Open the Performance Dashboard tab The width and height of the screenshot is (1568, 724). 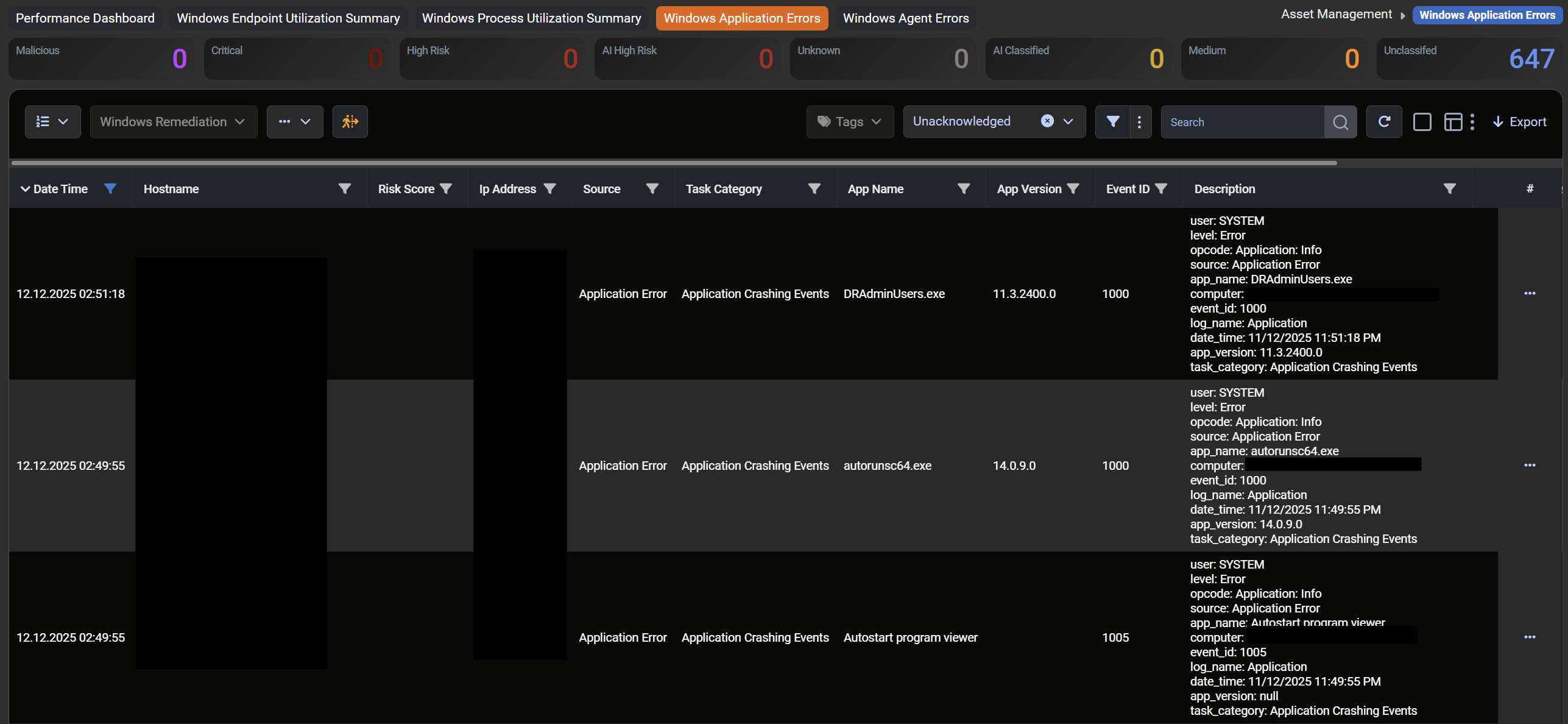click(x=85, y=18)
